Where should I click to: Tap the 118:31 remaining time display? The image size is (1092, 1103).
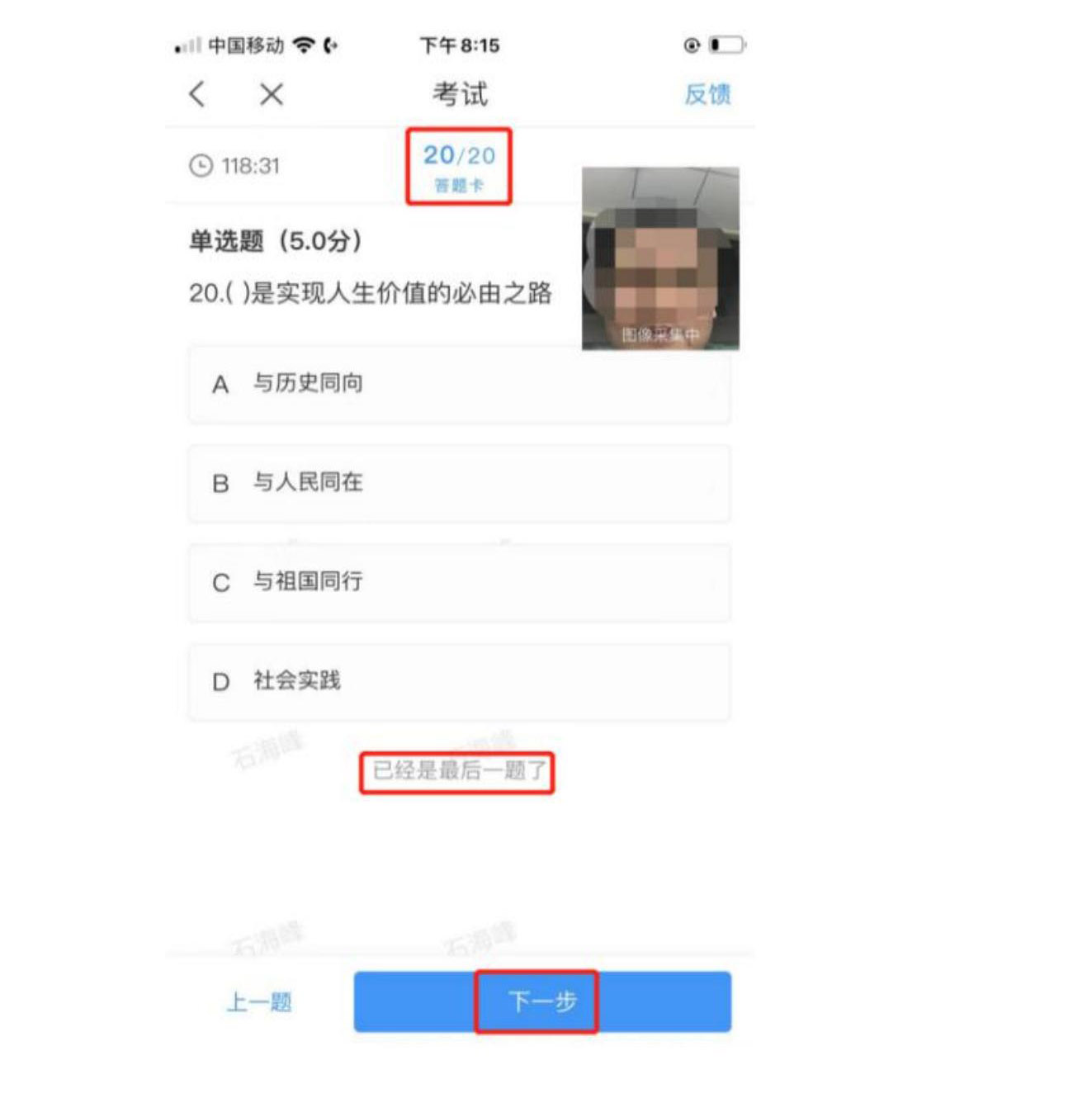(251, 166)
